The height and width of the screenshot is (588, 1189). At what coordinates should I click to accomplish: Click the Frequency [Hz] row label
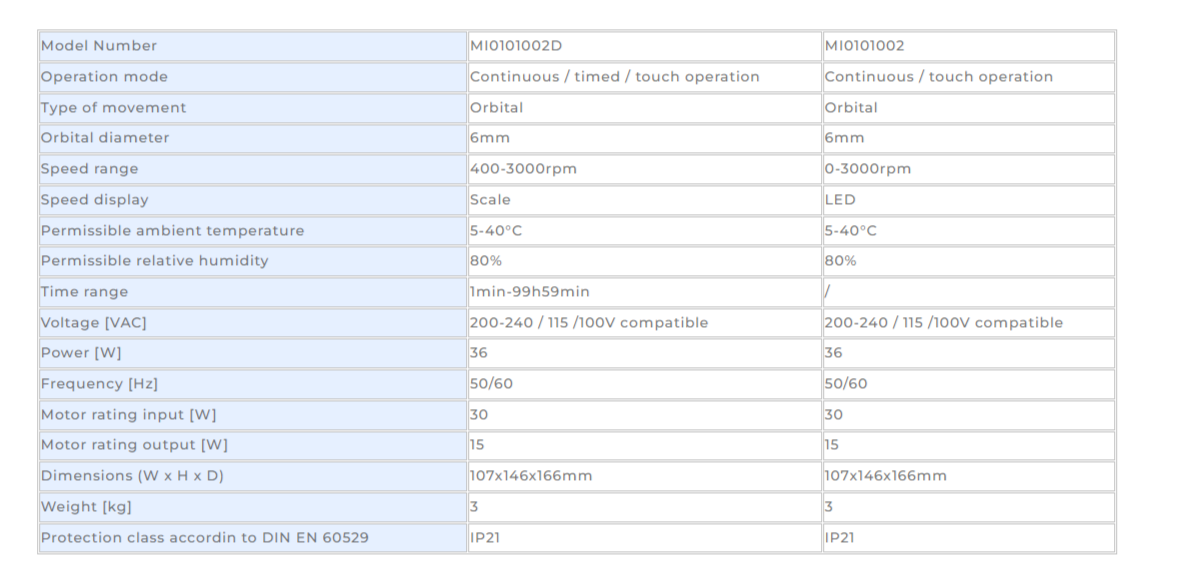253,385
